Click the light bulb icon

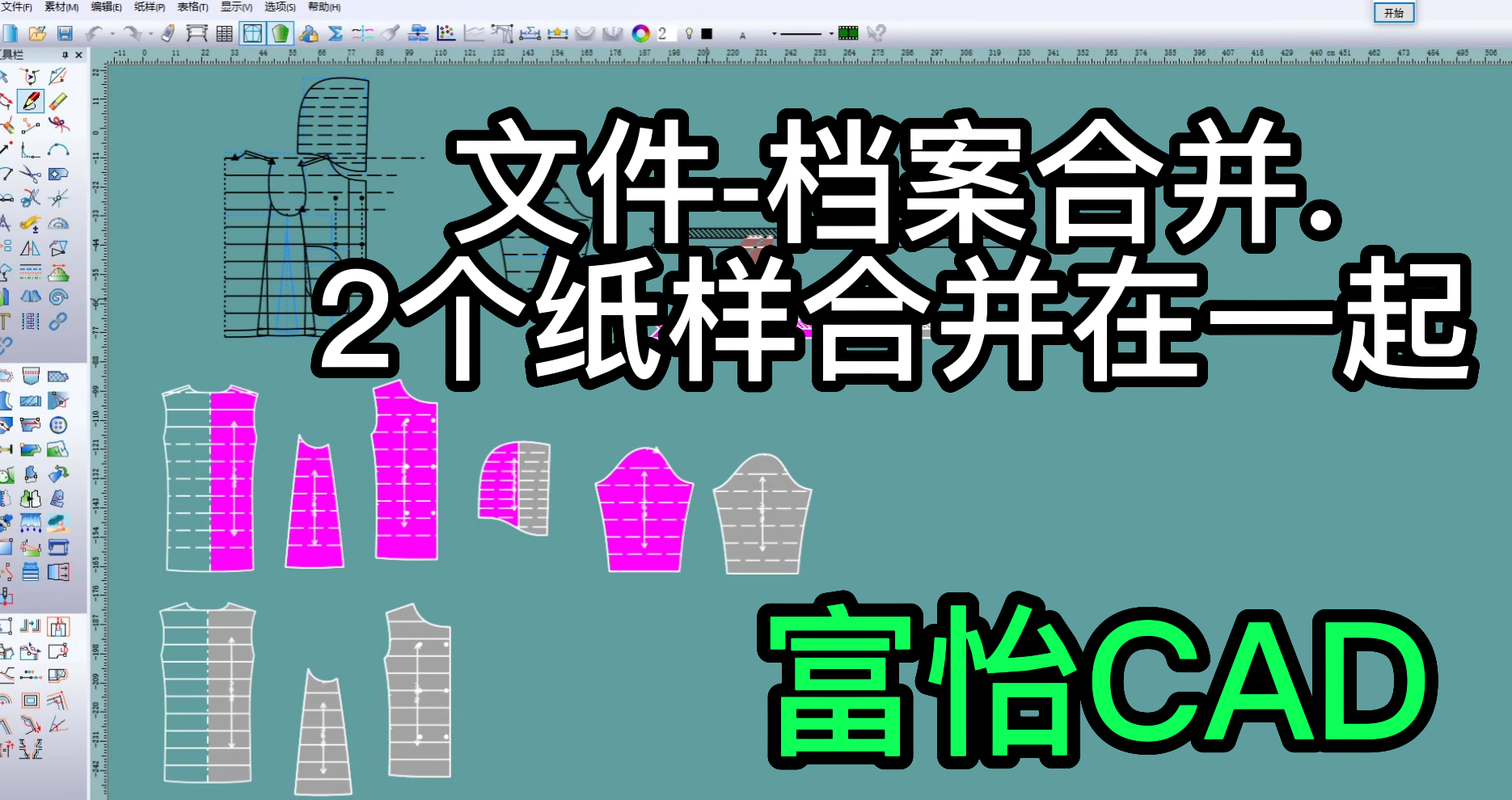click(689, 33)
